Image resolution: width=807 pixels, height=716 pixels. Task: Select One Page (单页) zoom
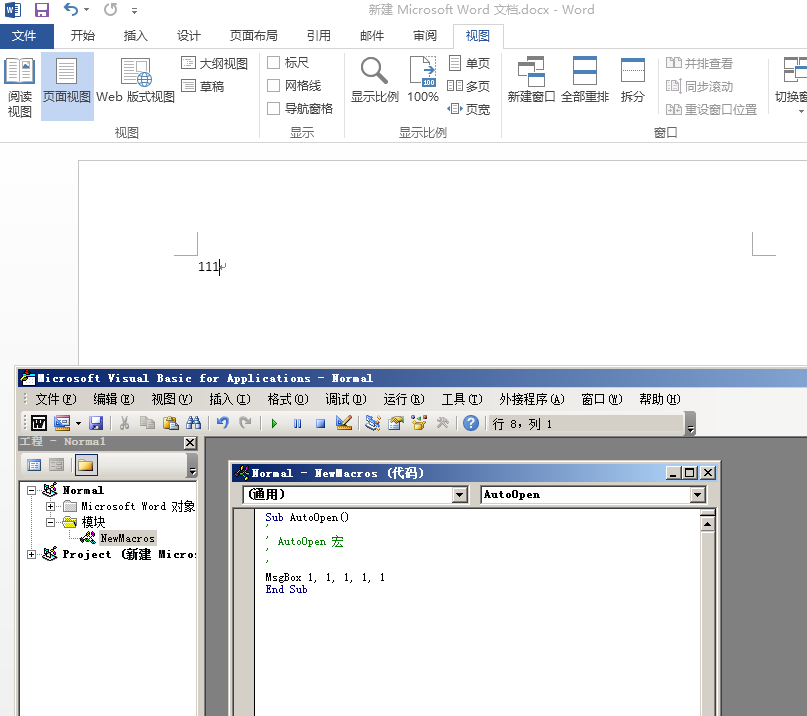(469, 63)
